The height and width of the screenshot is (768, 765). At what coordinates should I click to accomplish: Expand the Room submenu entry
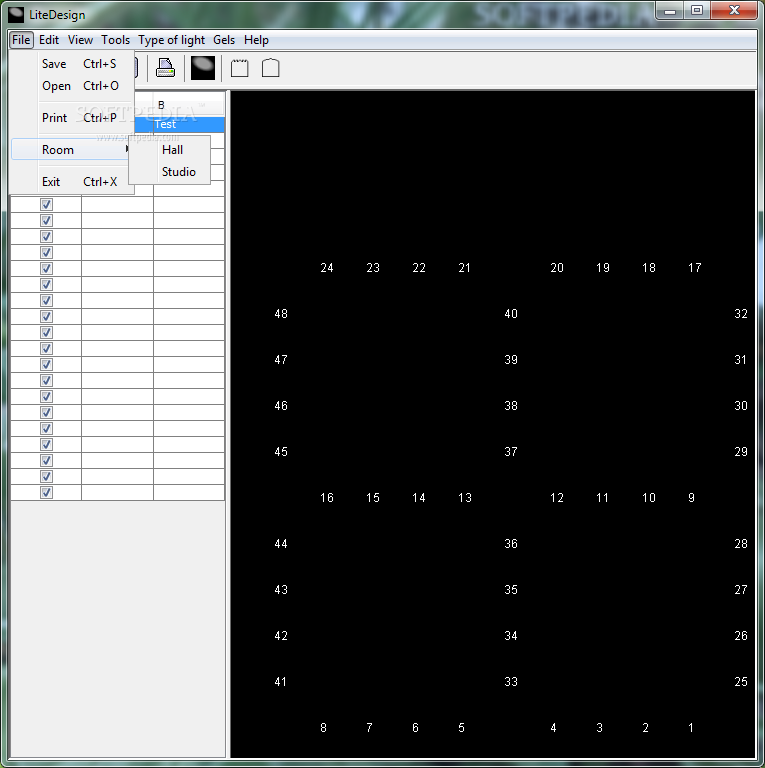[72, 149]
